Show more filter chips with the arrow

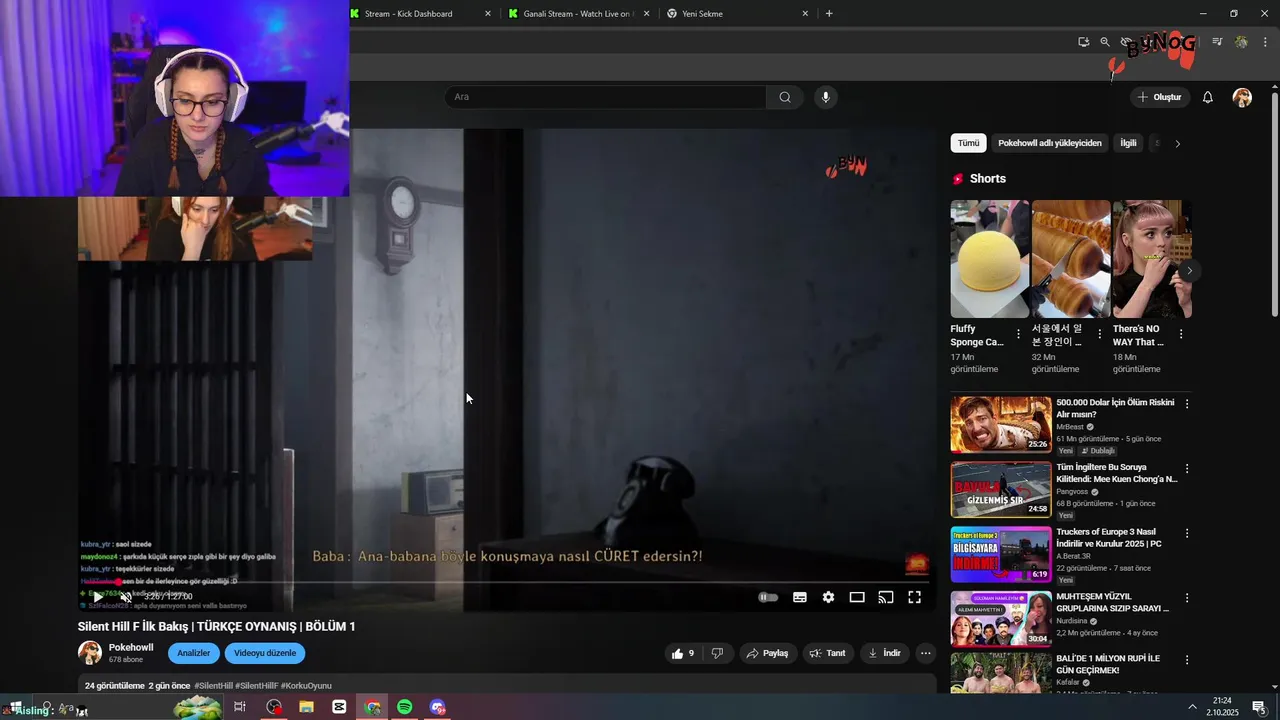click(1177, 143)
